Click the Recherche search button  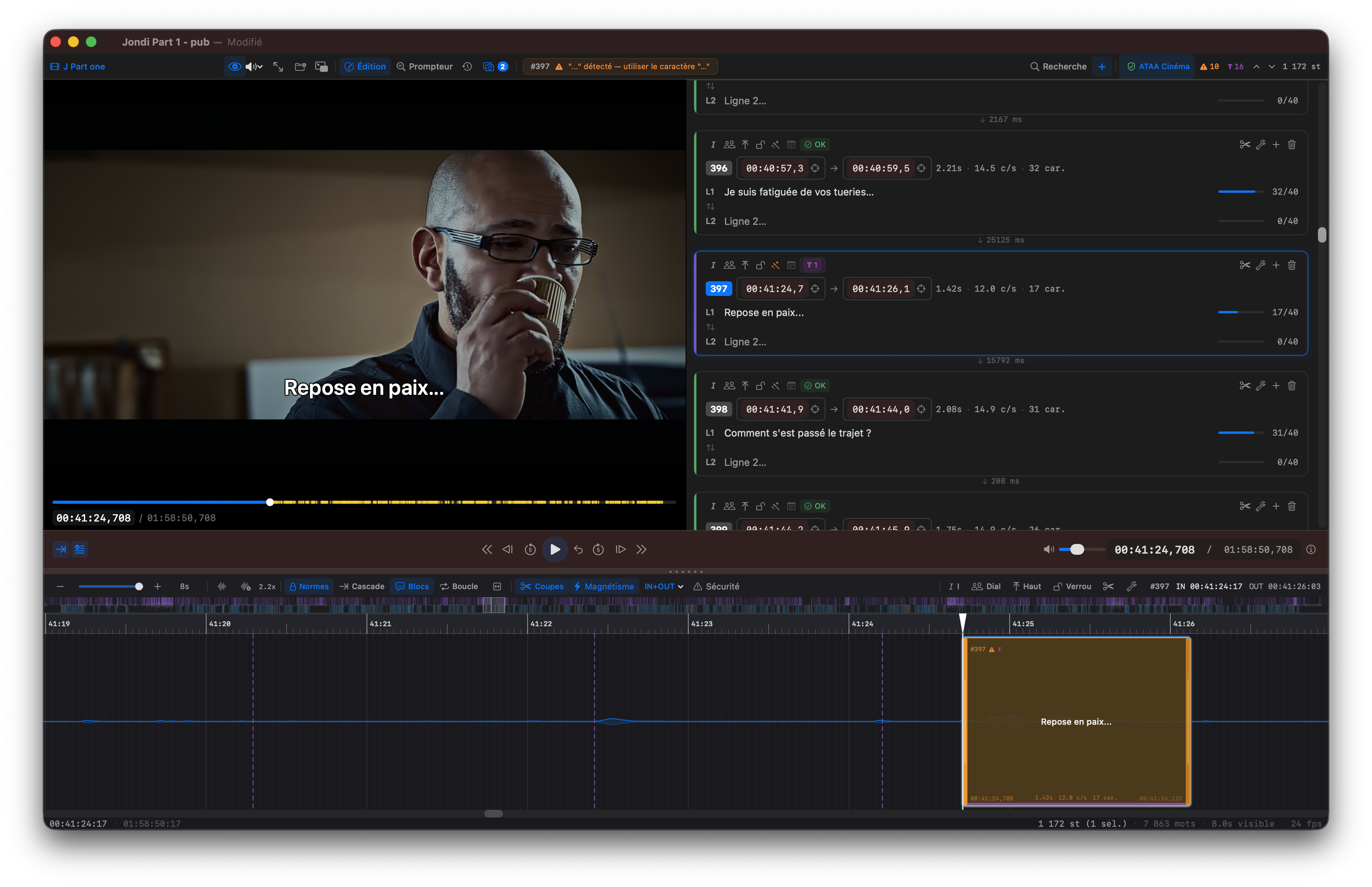[1058, 67]
